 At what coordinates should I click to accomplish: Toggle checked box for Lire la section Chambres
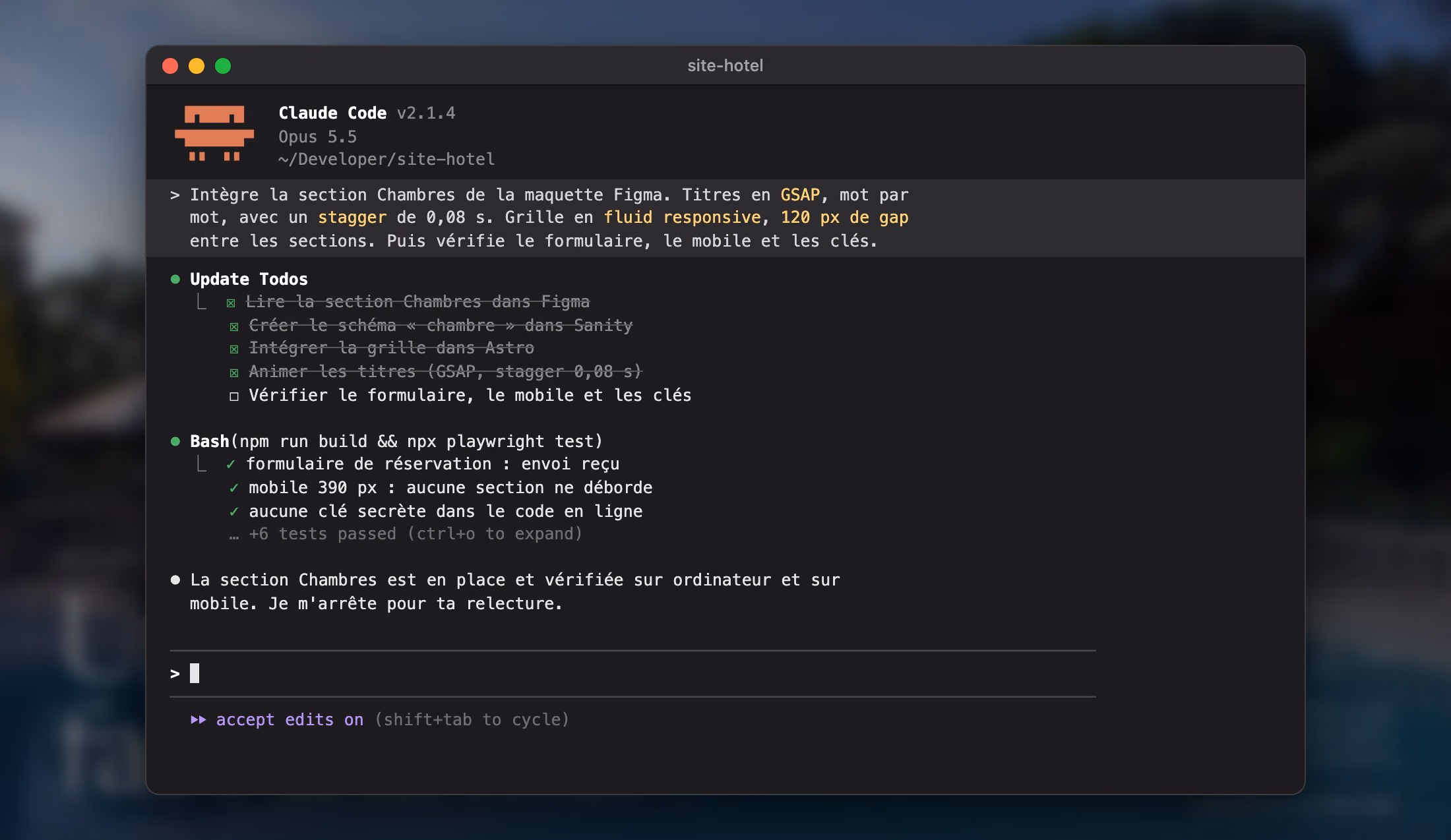231,303
